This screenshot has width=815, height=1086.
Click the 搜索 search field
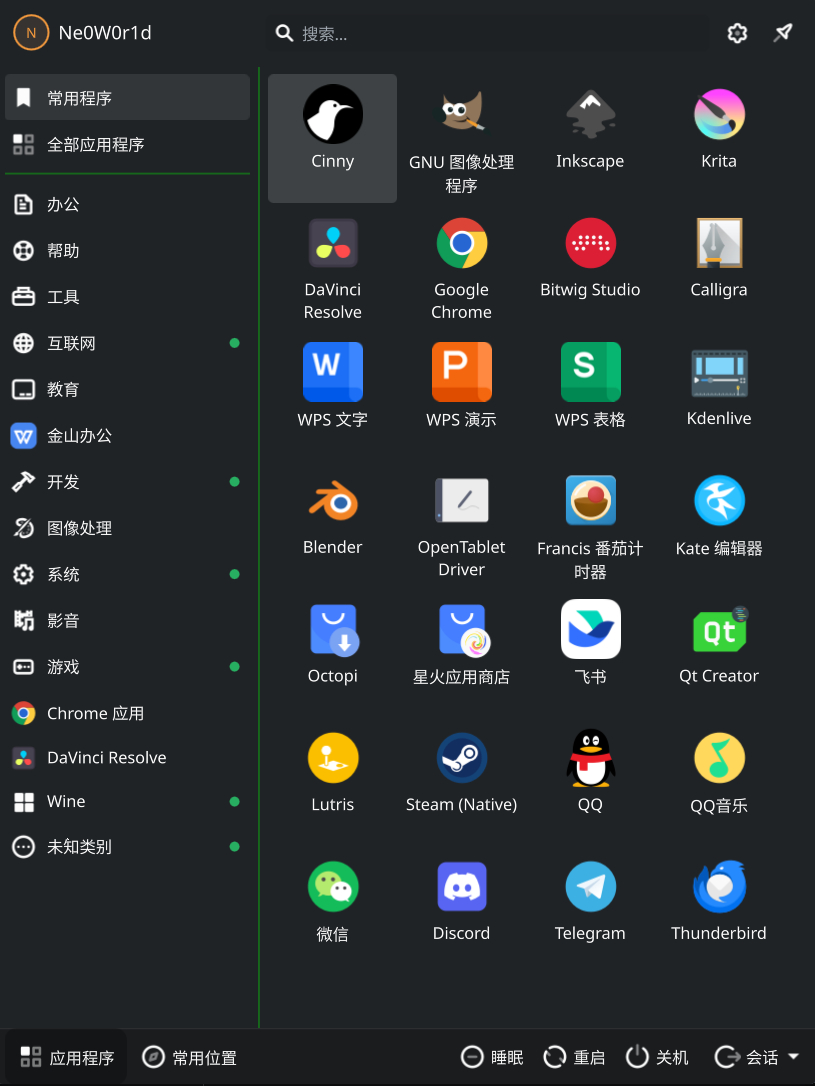coord(480,33)
